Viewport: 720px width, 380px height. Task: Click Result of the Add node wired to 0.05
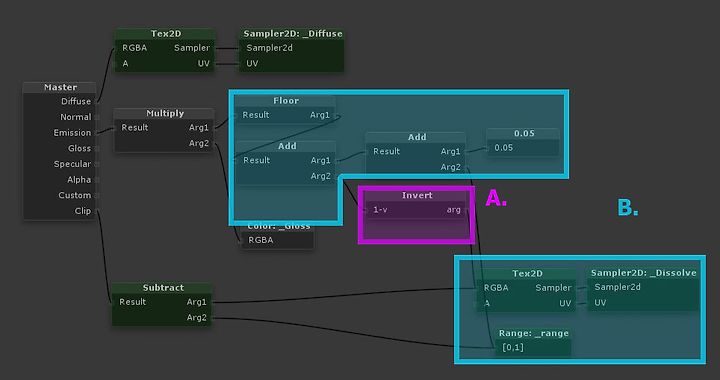[x=386, y=151]
